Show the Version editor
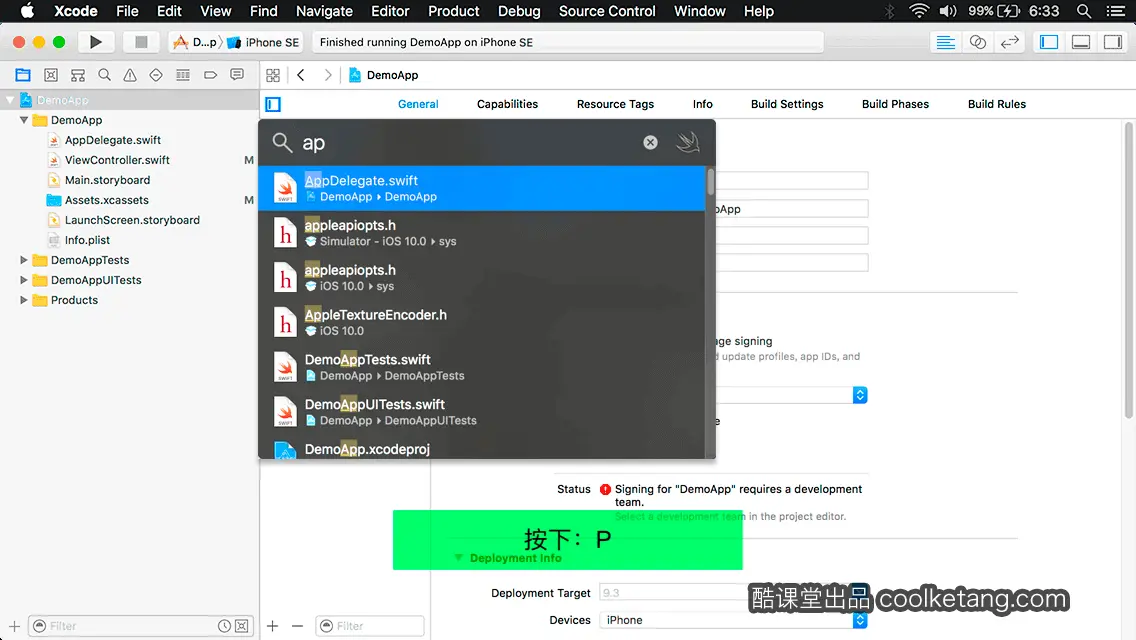The width and height of the screenshot is (1136, 640). (1009, 42)
